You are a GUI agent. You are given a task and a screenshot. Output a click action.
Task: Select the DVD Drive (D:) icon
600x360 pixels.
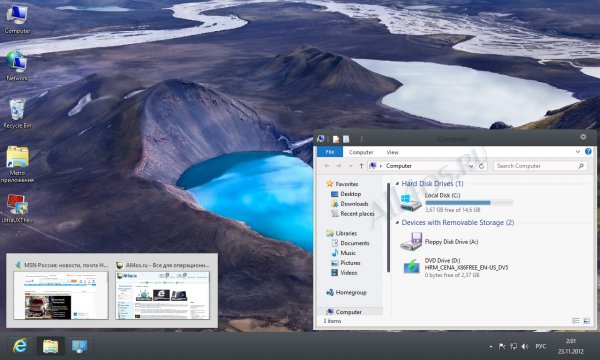(x=411, y=267)
